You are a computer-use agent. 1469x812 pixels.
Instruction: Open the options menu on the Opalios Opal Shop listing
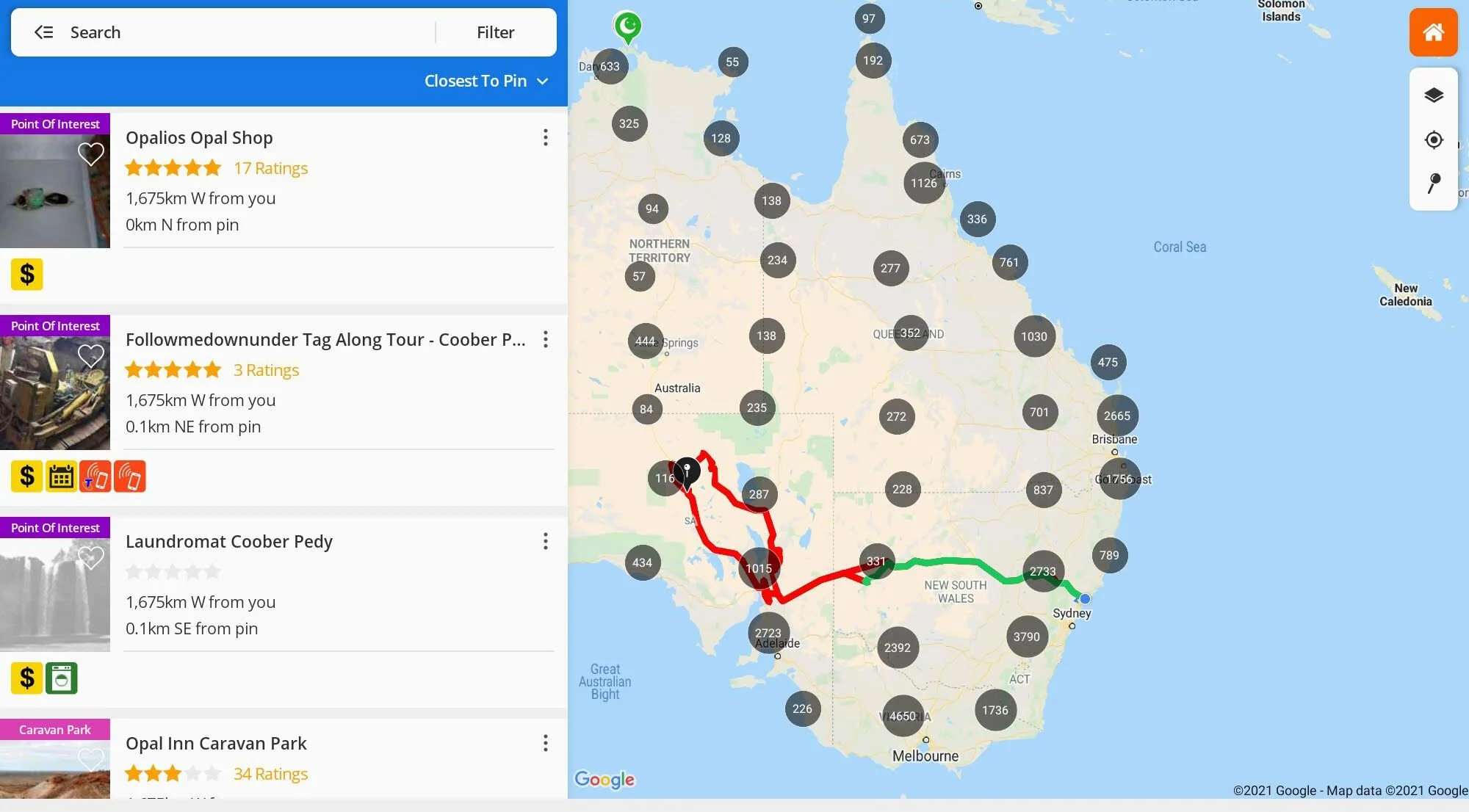tap(546, 137)
